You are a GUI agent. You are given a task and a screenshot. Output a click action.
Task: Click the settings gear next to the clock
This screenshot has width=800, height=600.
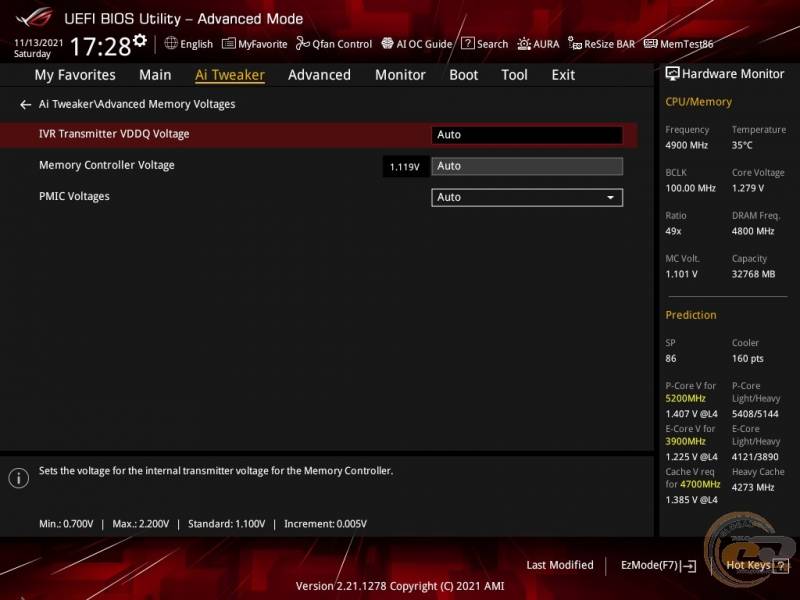pyautogui.click(x=140, y=40)
